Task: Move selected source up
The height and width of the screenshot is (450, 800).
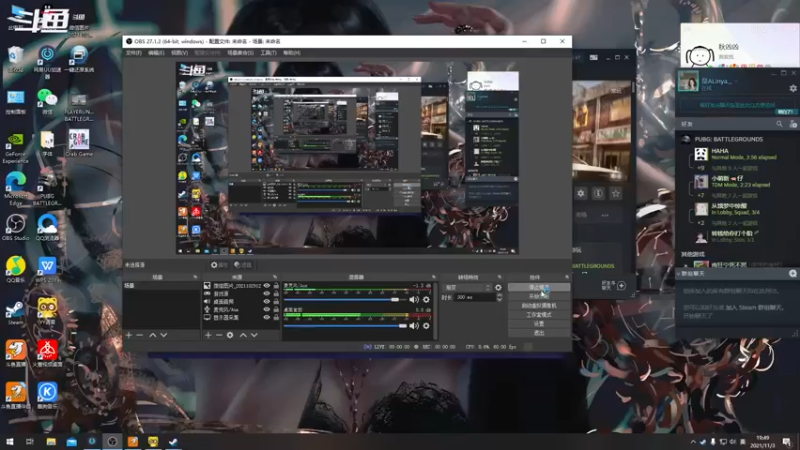Action: (243, 335)
